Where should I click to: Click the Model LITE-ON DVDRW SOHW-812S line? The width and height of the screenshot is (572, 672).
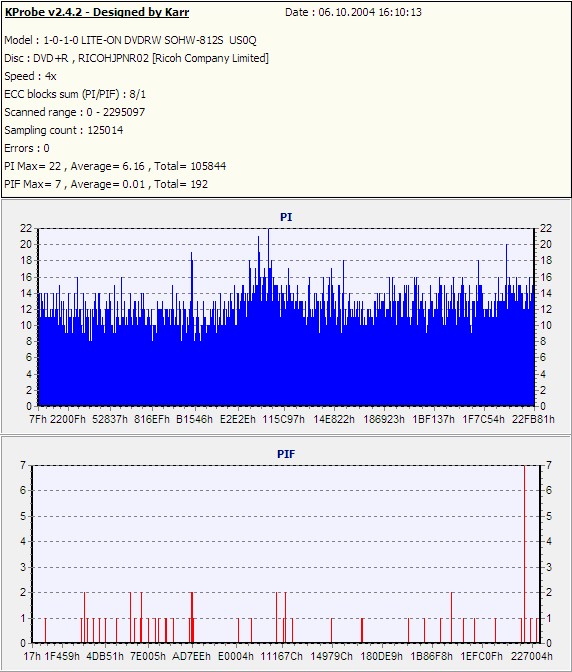(130, 40)
